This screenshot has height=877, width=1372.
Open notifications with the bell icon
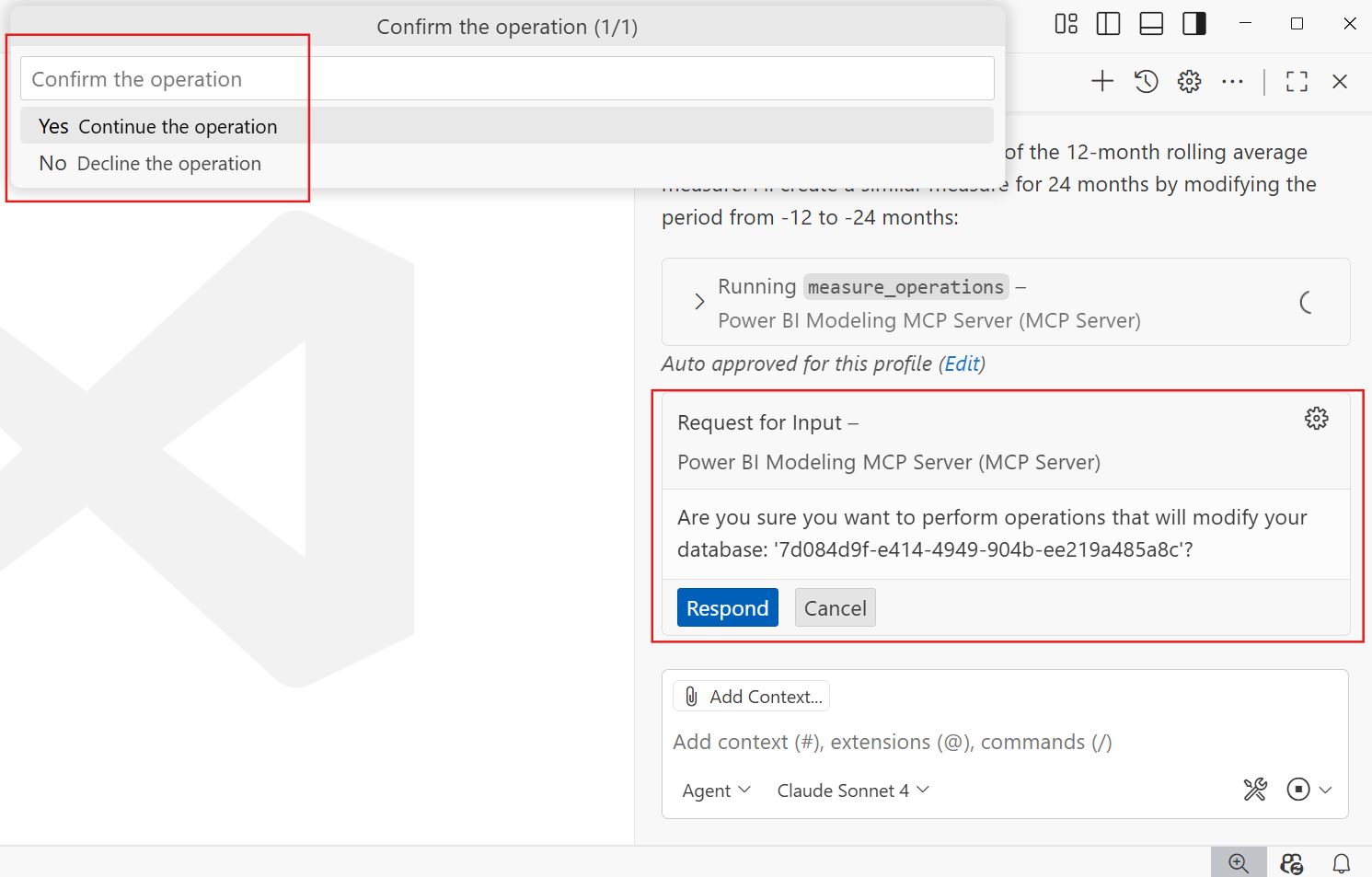[1341, 862]
